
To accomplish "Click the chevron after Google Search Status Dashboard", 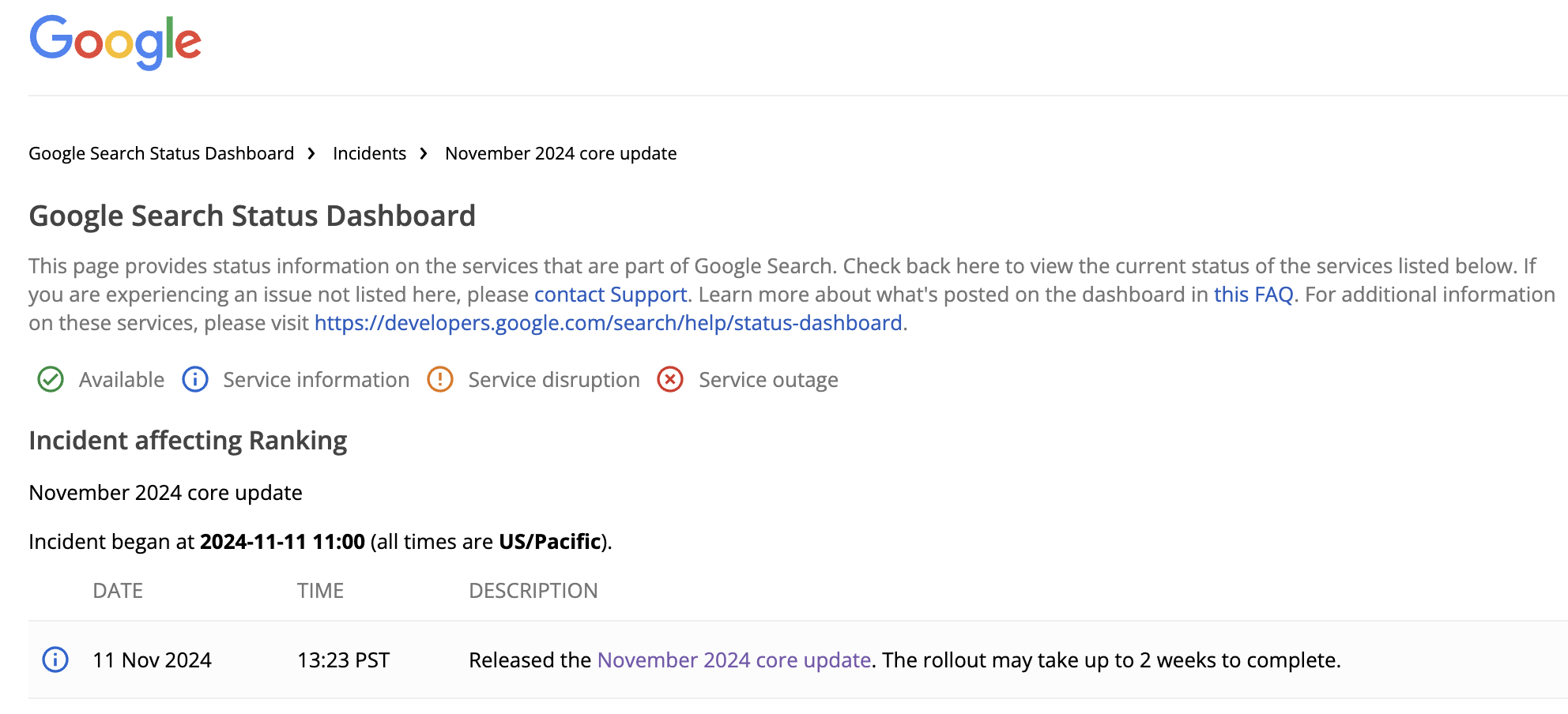I will (311, 153).
